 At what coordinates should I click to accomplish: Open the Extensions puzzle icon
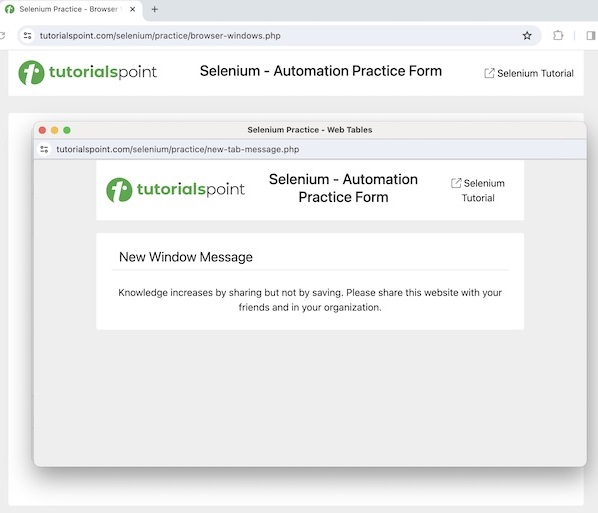tap(558, 35)
